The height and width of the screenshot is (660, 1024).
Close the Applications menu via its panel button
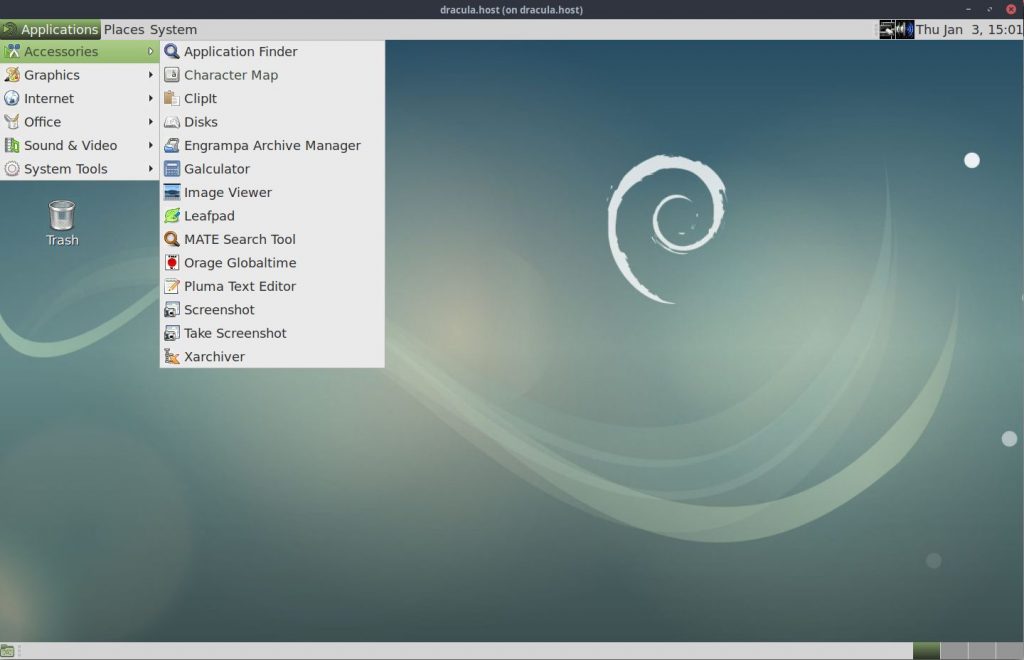coord(50,29)
